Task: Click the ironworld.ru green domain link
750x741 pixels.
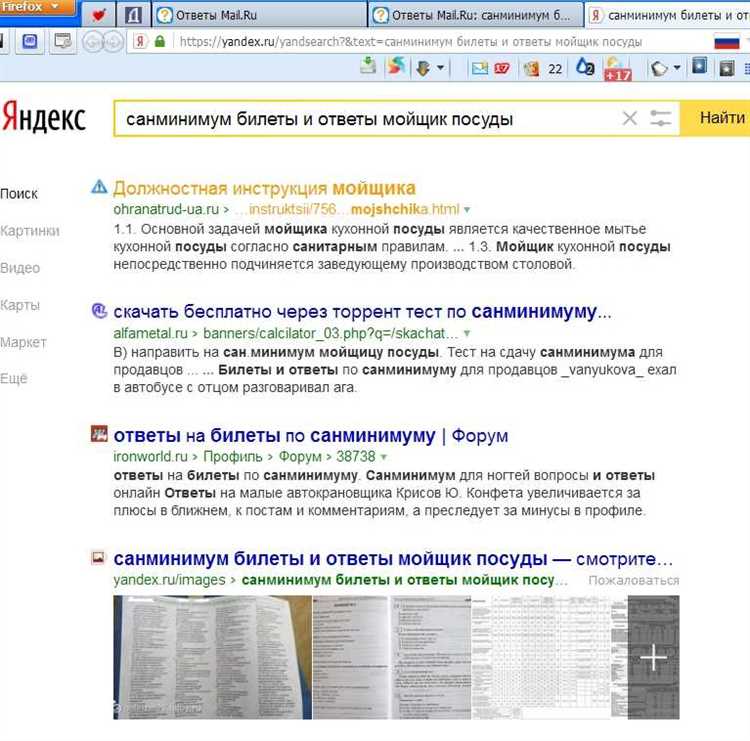Action: click(x=150, y=456)
